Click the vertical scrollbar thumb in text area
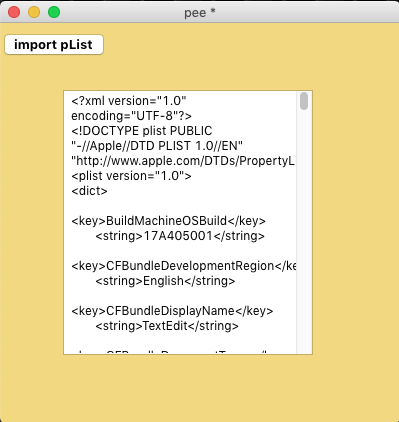 pyautogui.click(x=304, y=101)
